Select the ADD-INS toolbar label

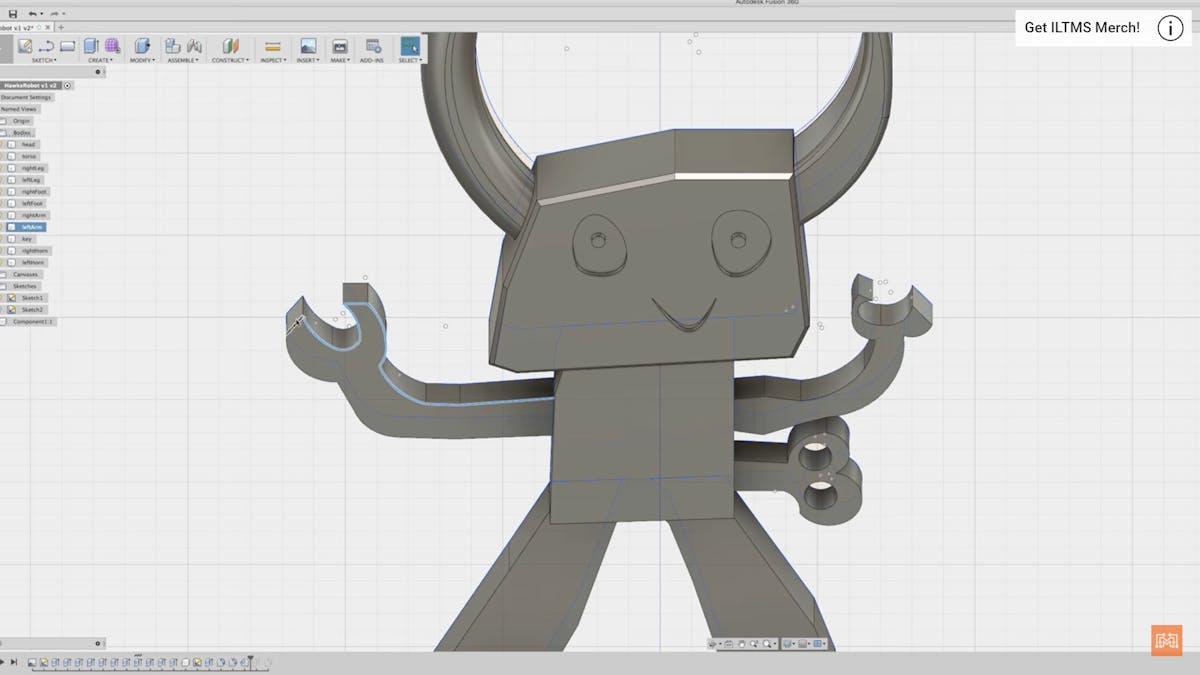pos(373,60)
